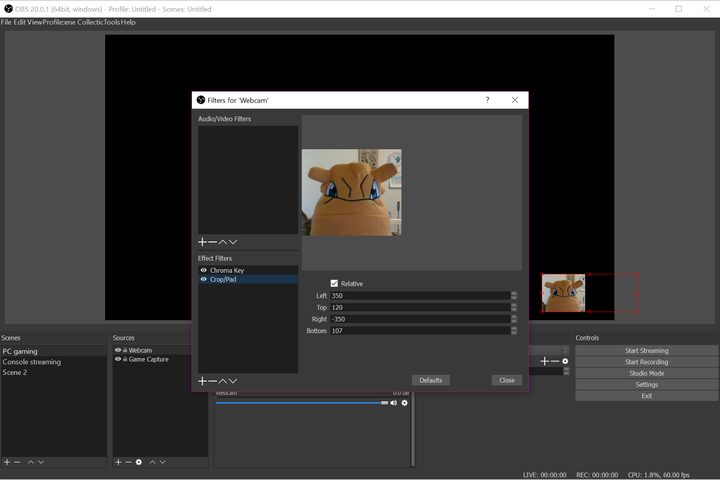Hide the Game Capture source via eye icon
This screenshot has height=480, width=720.
point(118,359)
